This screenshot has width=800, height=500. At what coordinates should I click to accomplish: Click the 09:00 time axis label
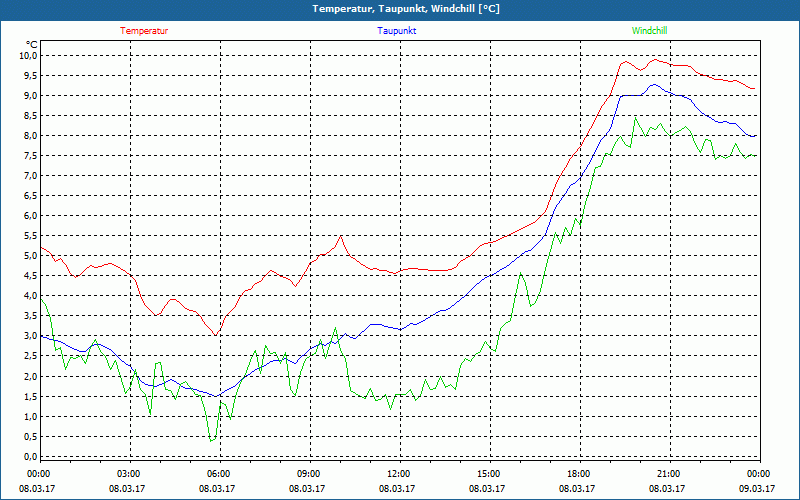point(310,474)
